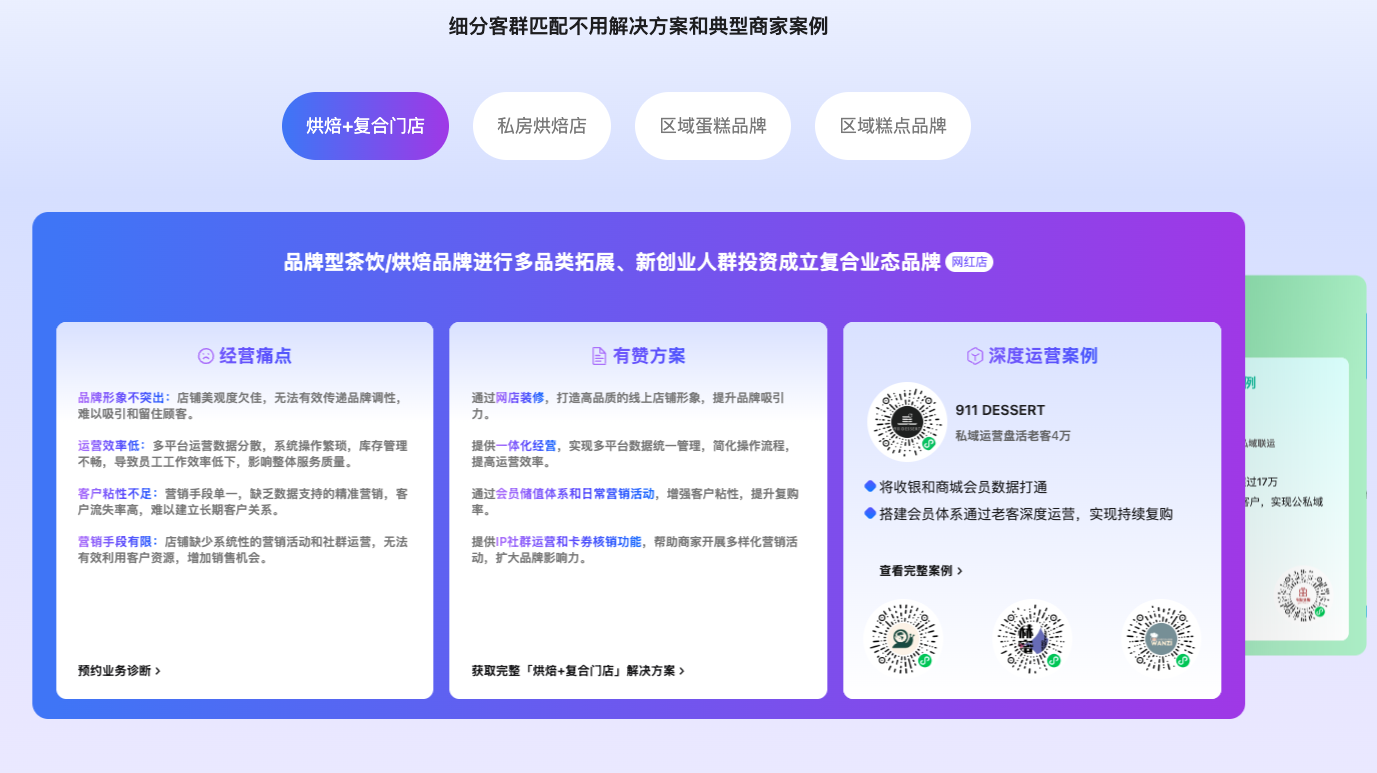Click the 林宕 brand QR code
The height and width of the screenshot is (773, 1377).
tap(1031, 638)
